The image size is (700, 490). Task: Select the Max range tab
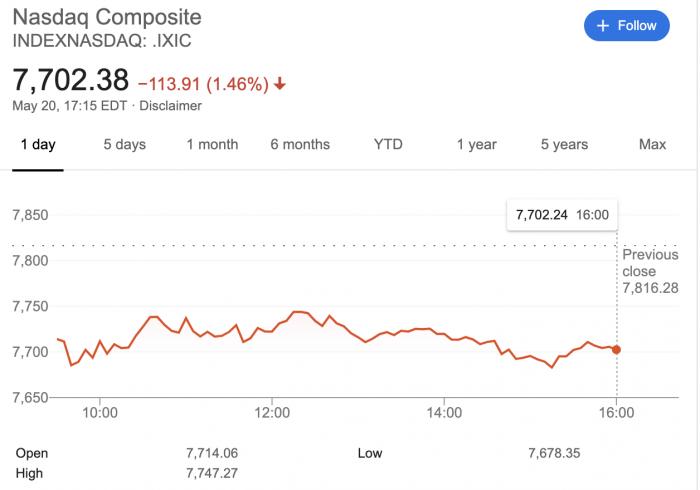point(652,145)
